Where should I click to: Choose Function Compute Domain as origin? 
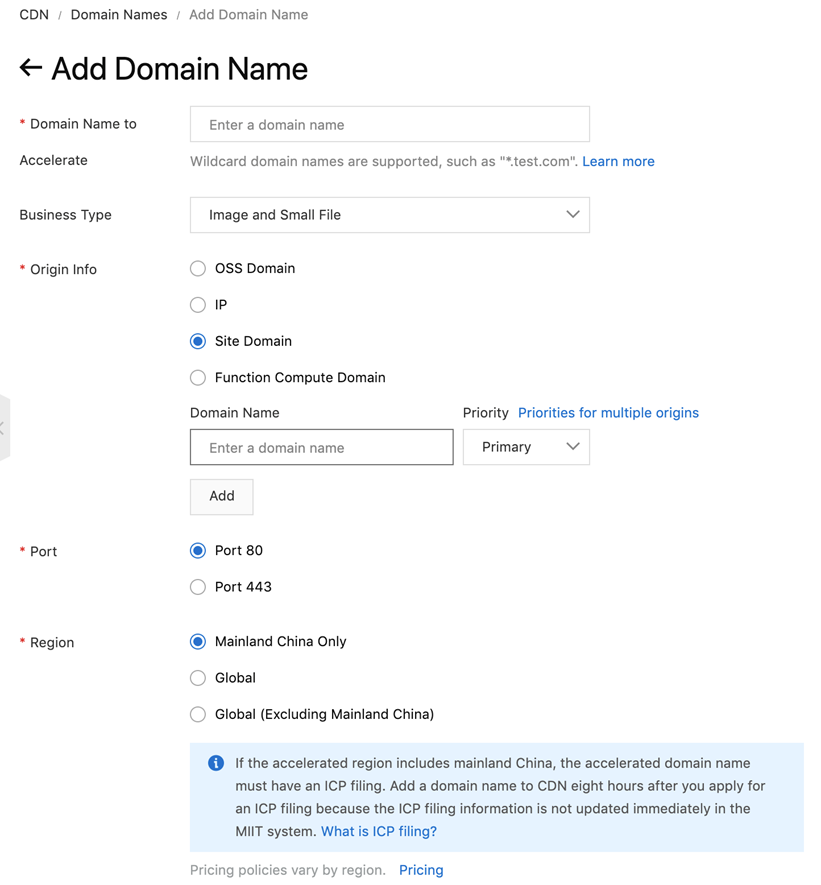click(198, 378)
